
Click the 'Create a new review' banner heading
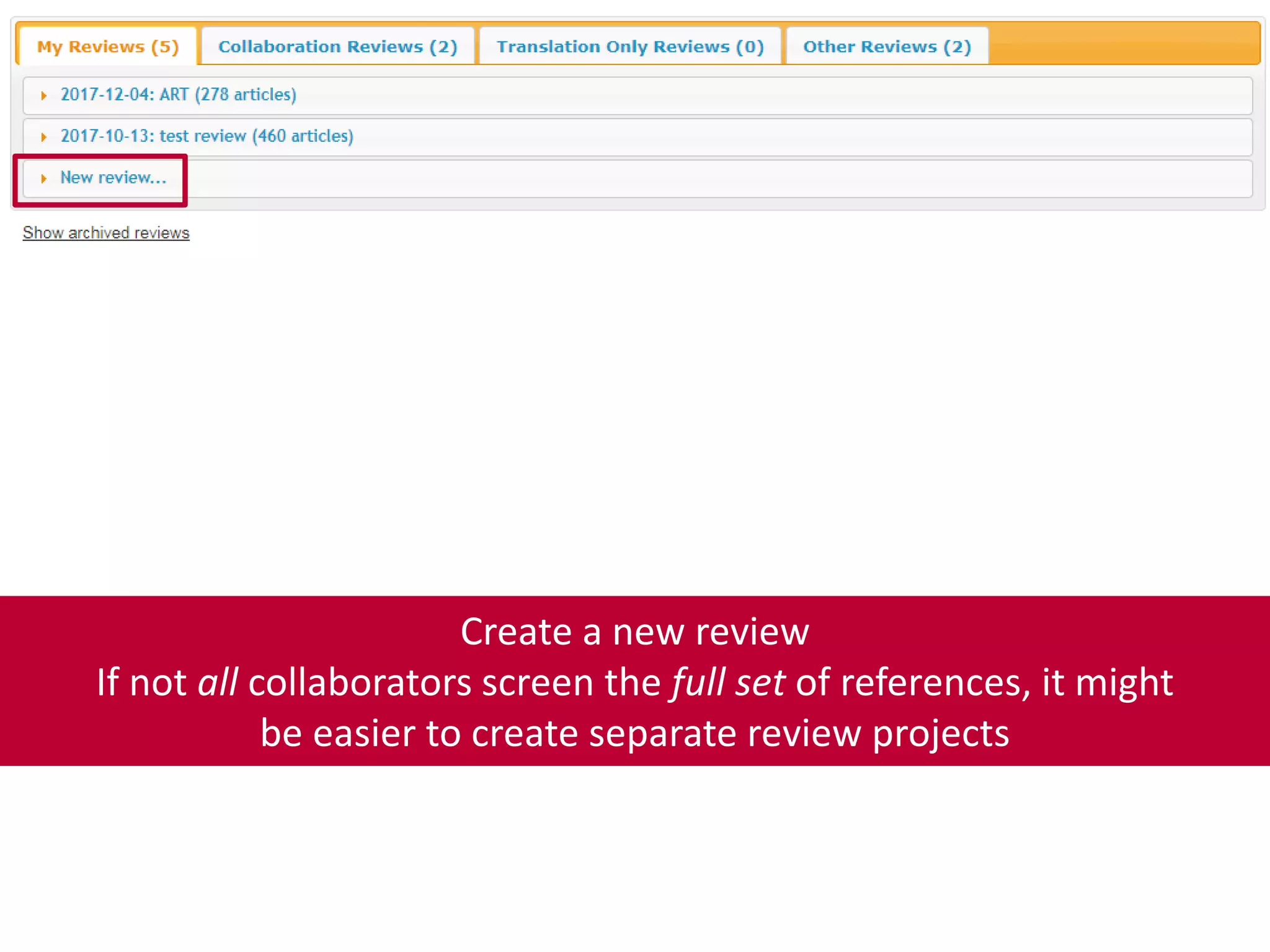(634, 632)
